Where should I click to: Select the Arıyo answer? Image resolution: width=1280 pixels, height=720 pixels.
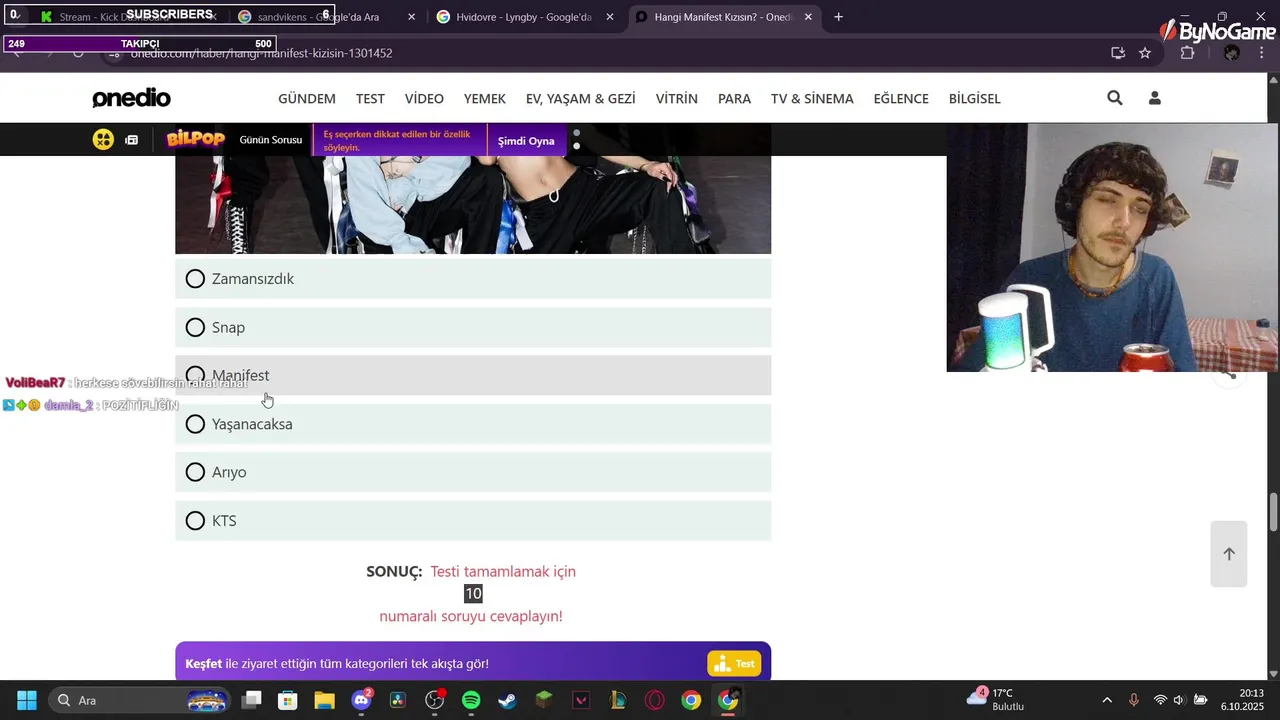(473, 472)
